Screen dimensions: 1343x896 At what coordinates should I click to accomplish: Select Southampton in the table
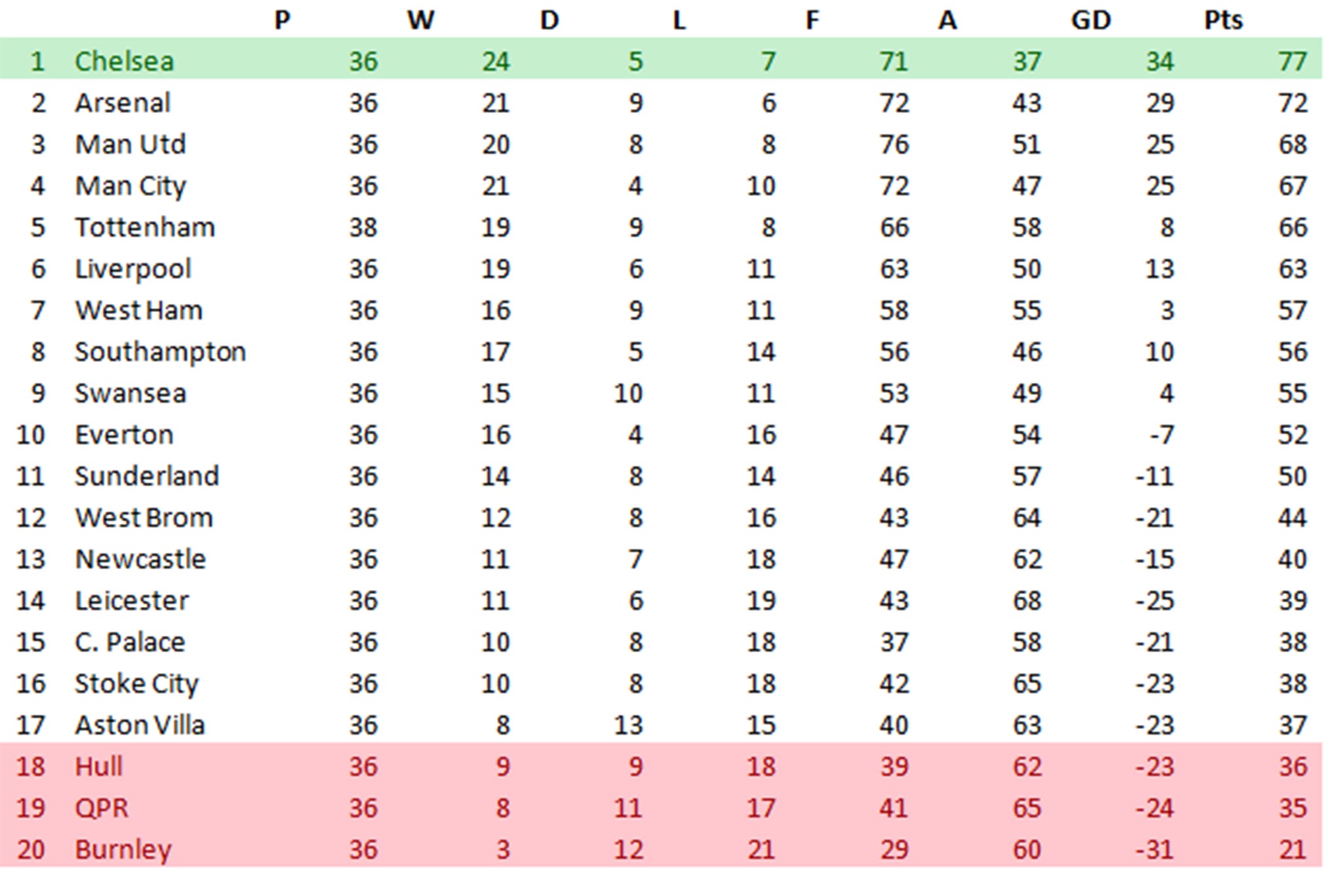(161, 353)
